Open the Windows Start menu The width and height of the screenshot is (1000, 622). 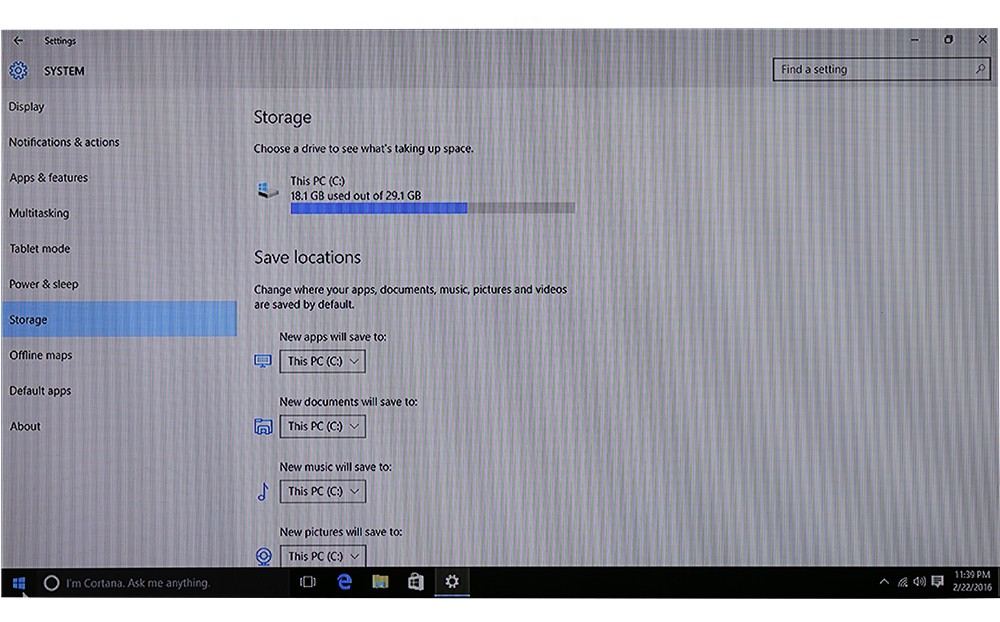(18, 582)
